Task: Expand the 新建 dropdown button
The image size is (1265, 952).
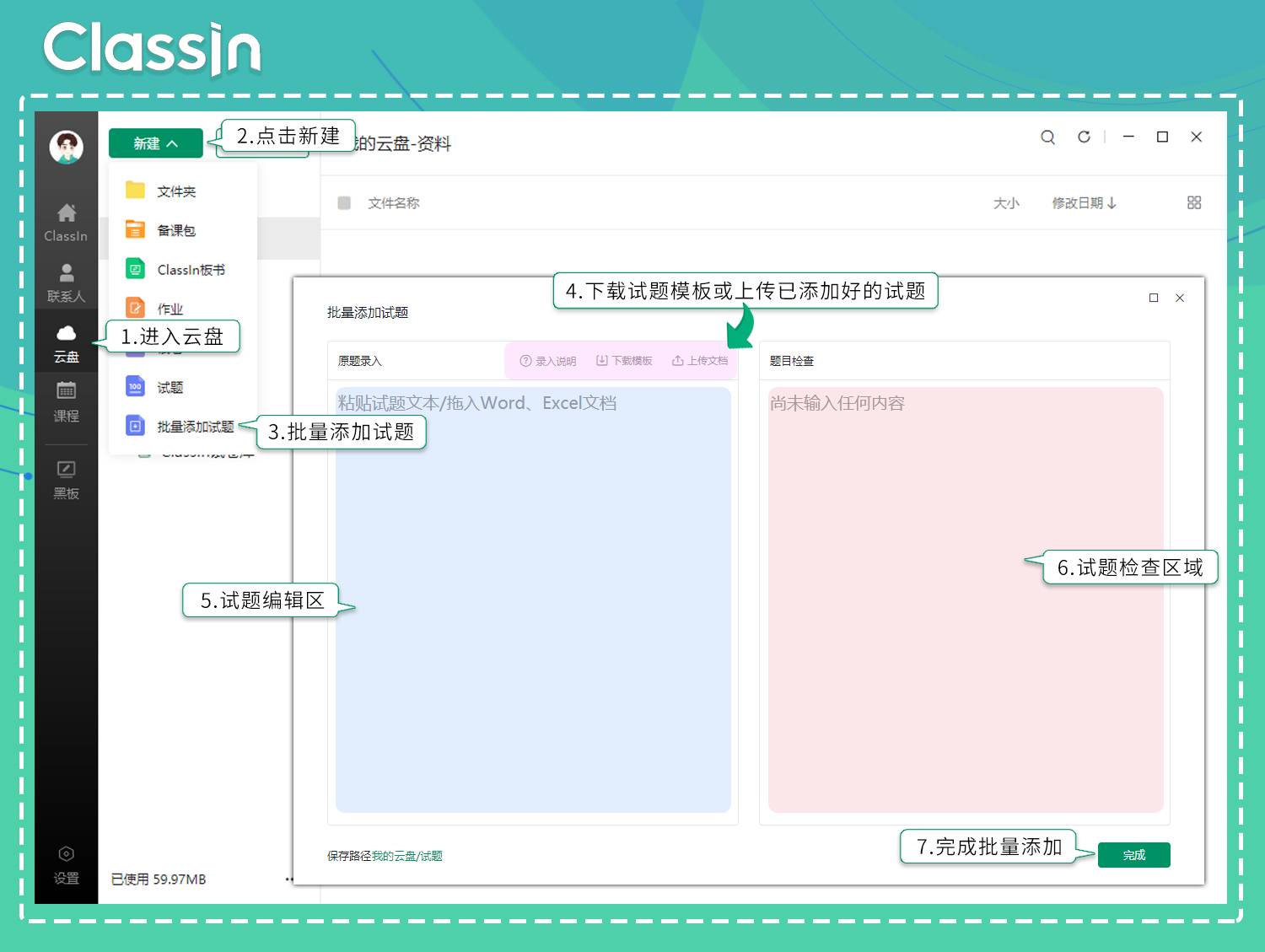Action: pos(155,143)
